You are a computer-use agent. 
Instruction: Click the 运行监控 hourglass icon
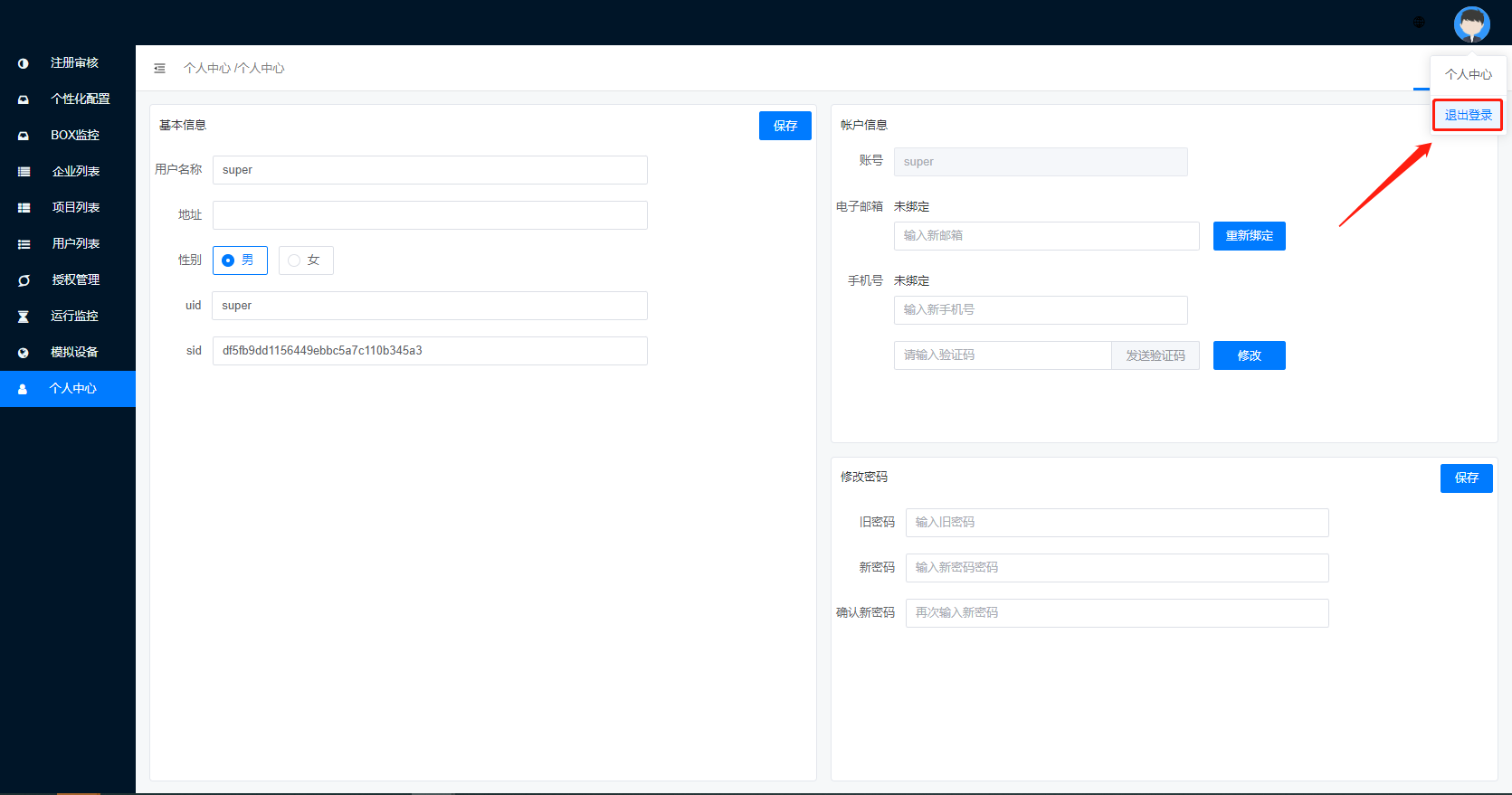point(24,317)
